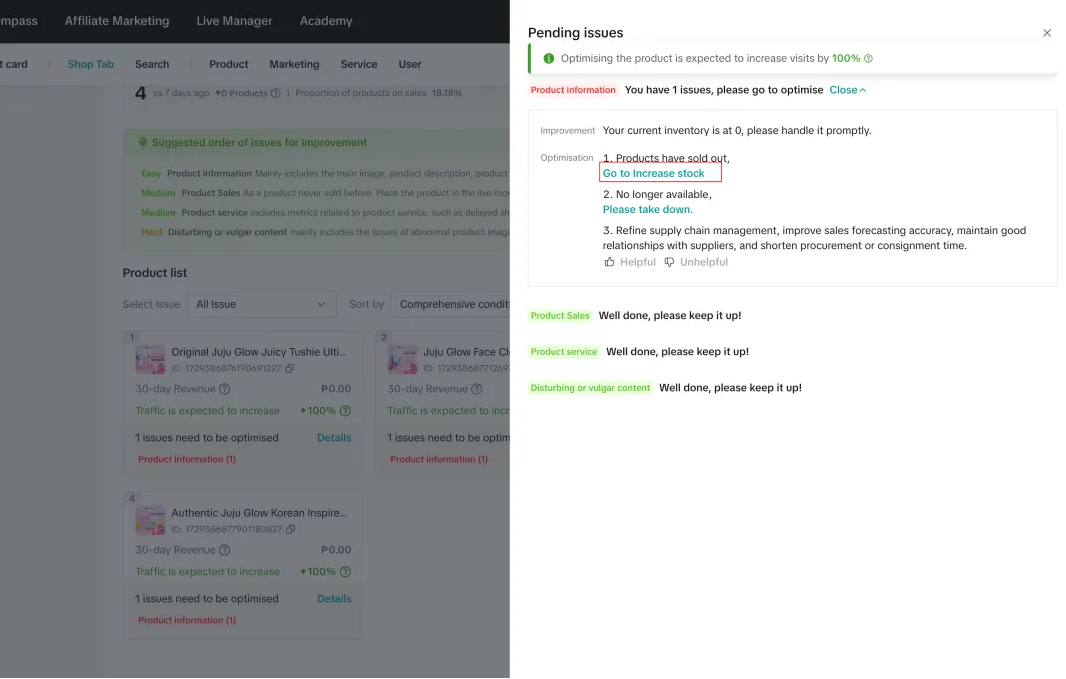This screenshot has width=1066, height=679.
Task: Select the Product Sales green tag
Action: pos(560,315)
